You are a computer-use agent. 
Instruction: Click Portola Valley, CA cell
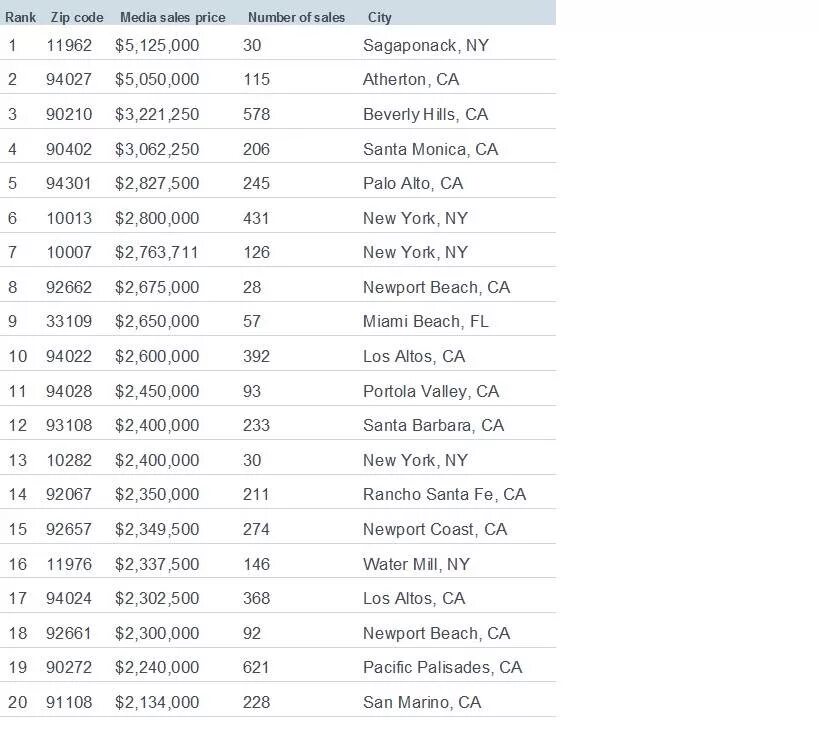coord(431,391)
